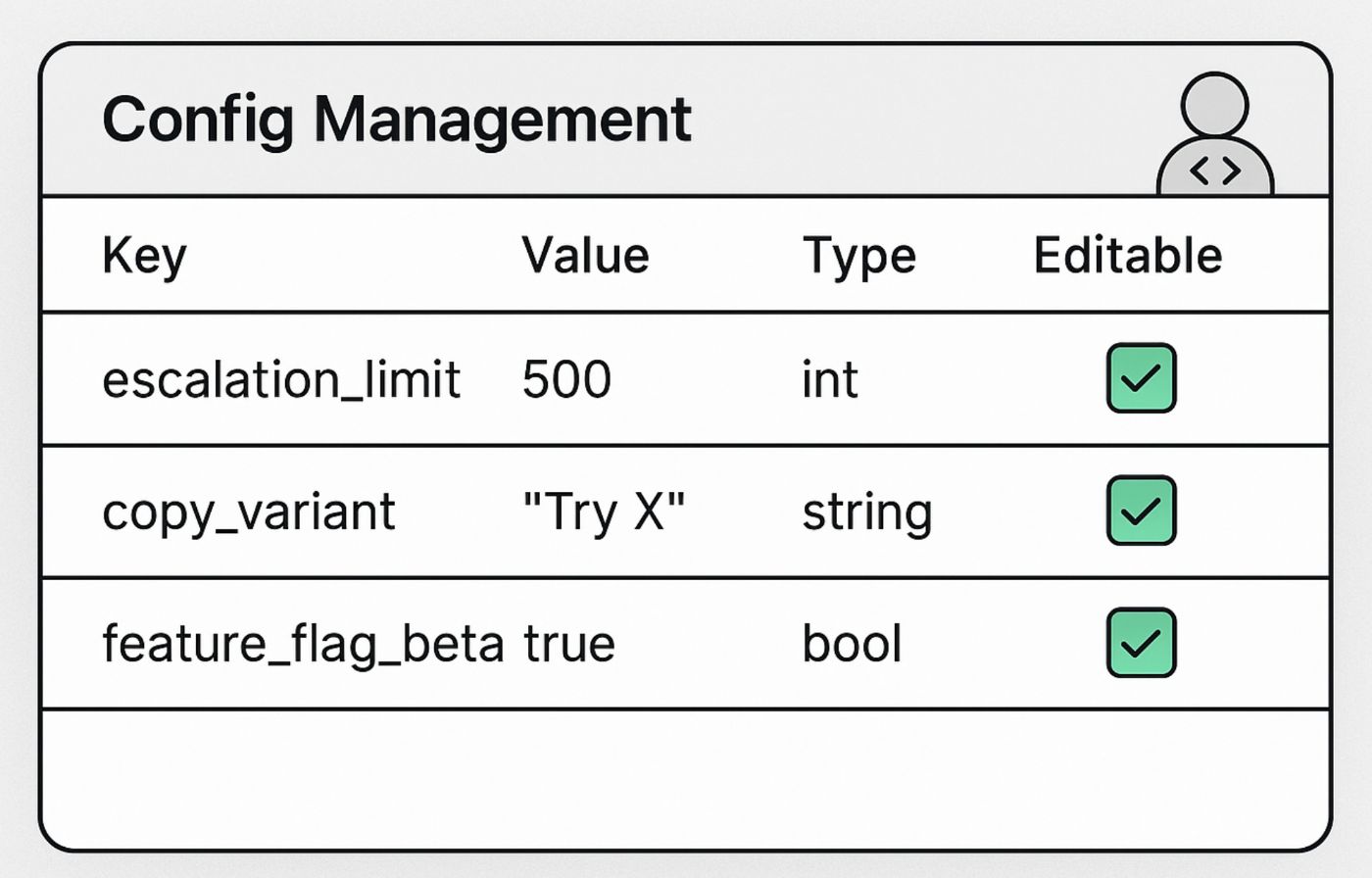The width and height of the screenshot is (1372, 878).
Task: Edit the 500 value field
Action: tap(566, 379)
